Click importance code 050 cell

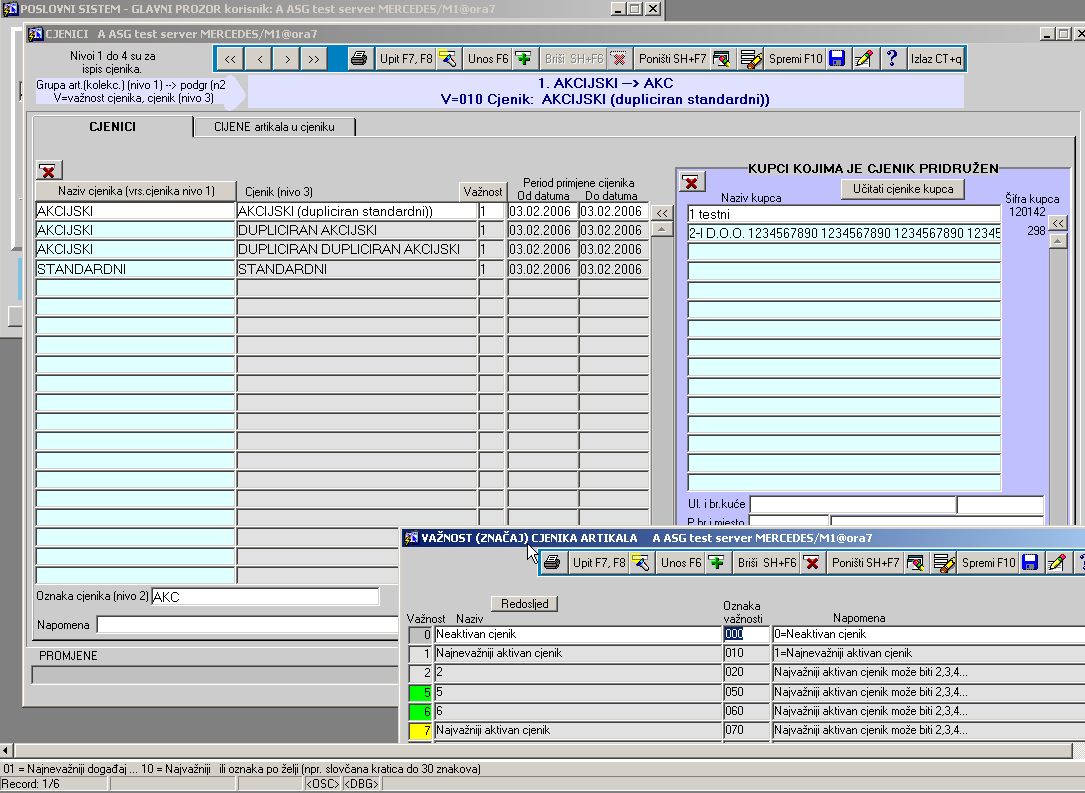(x=746, y=692)
